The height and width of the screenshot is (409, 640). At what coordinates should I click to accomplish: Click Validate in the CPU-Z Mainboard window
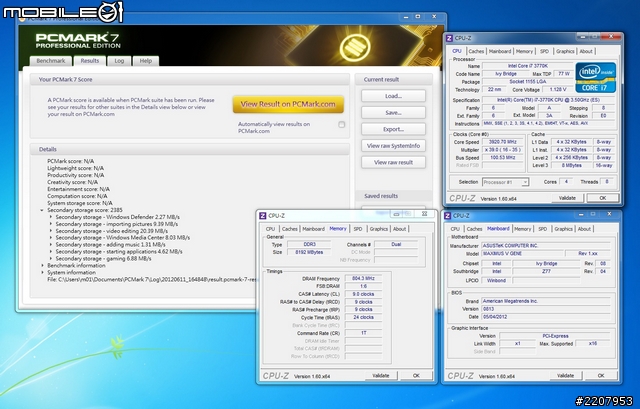(x=566, y=376)
